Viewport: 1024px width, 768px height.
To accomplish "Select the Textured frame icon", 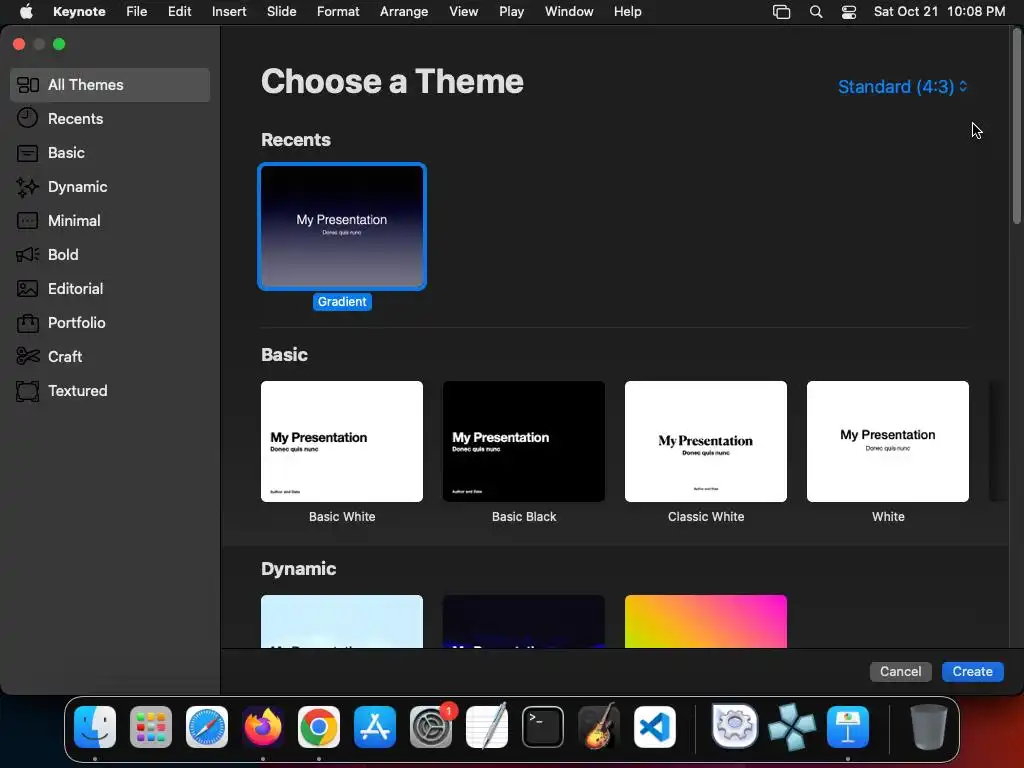I will pos(27,391).
